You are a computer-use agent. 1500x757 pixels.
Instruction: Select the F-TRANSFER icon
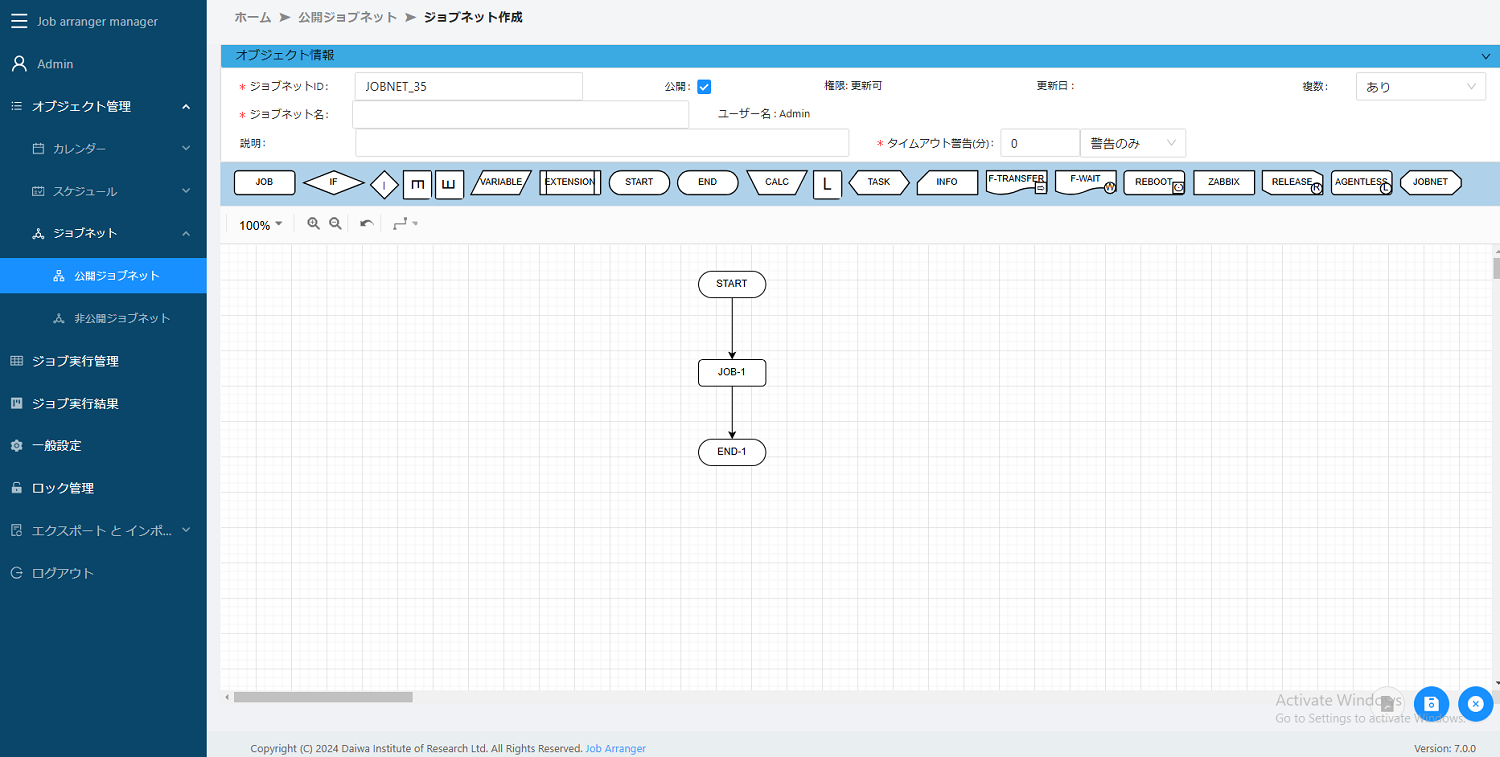[x=1014, y=182]
